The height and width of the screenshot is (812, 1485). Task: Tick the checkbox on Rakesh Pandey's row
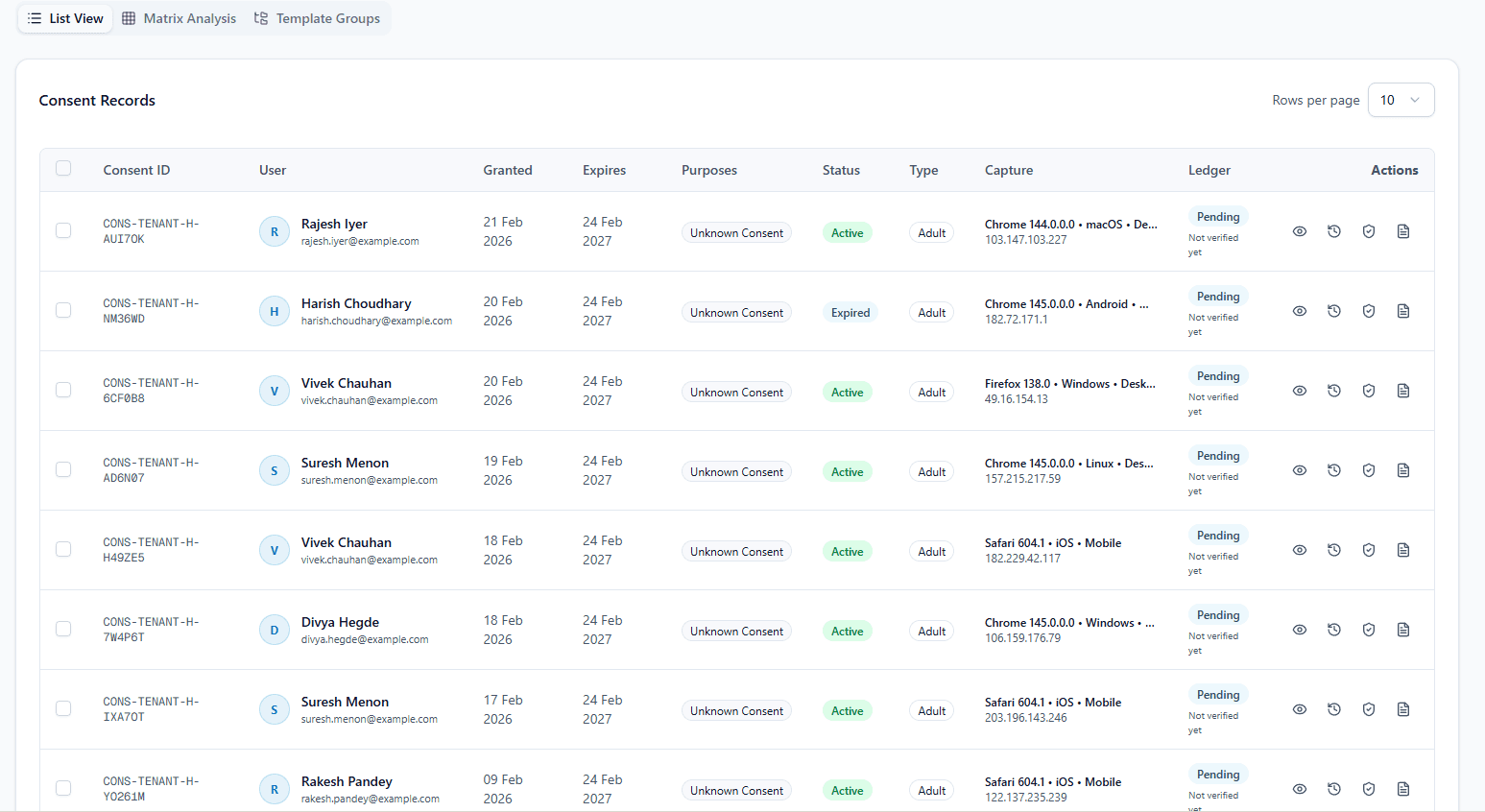coord(63,787)
